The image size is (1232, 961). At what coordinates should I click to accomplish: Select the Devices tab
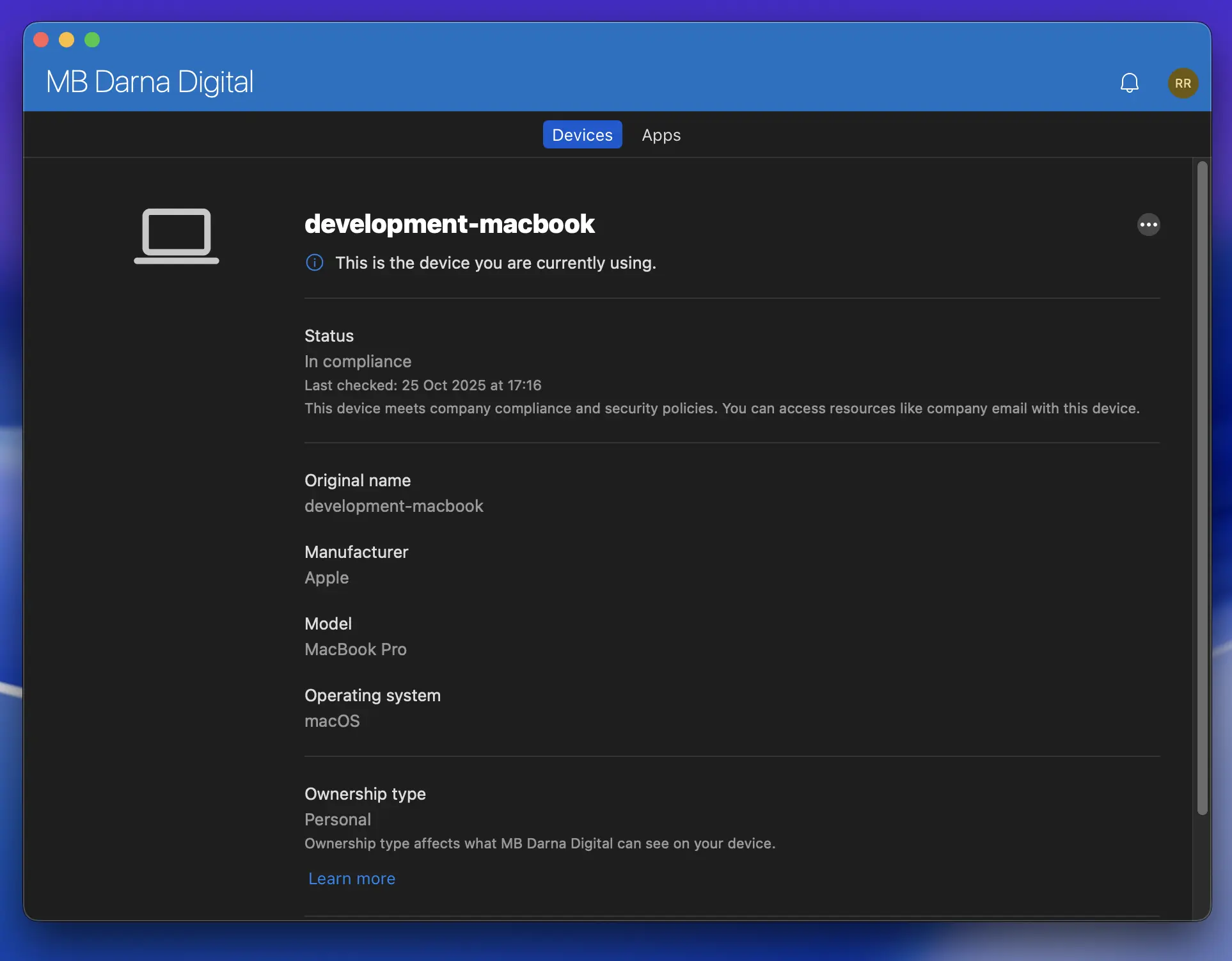tap(582, 135)
